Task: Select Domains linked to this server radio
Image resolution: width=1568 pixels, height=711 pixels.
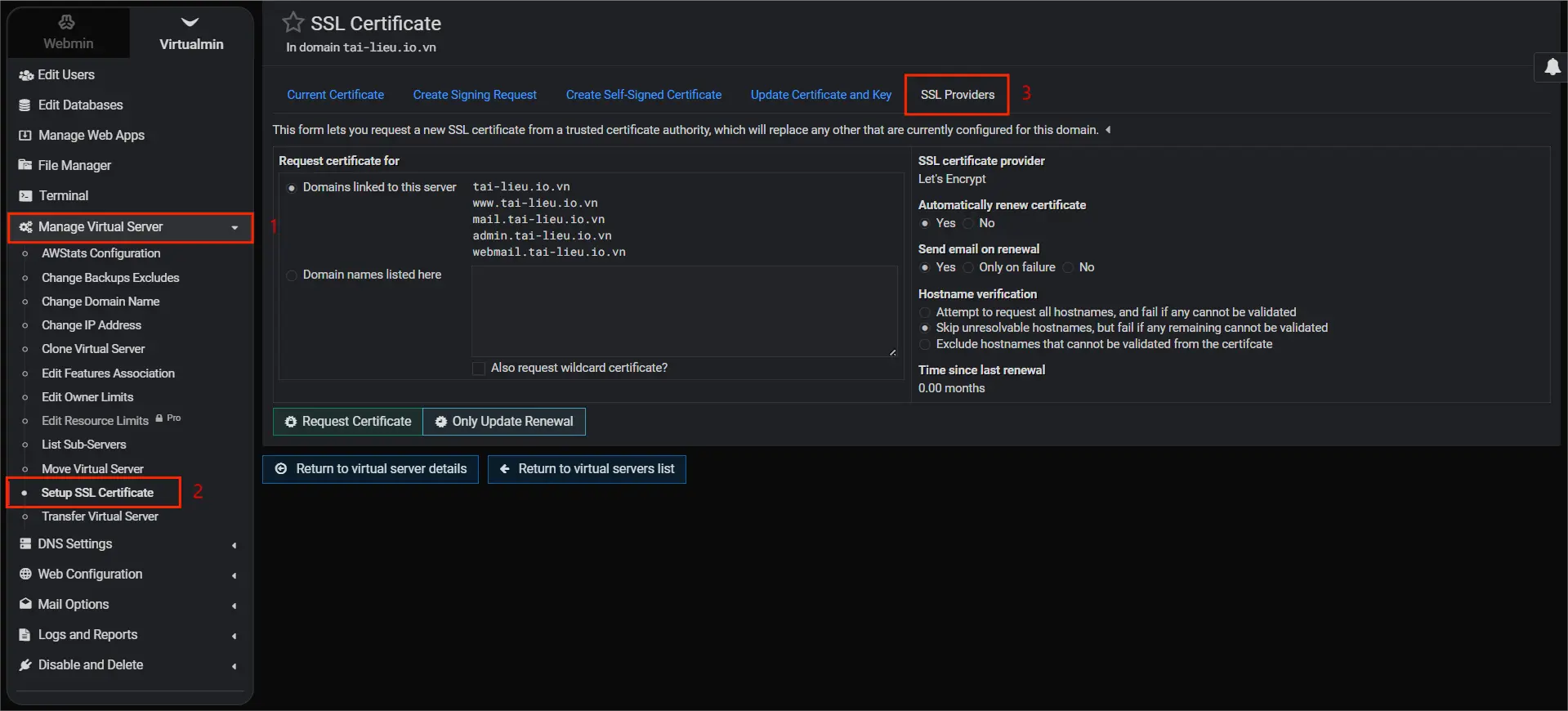Action: pos(292,188)
